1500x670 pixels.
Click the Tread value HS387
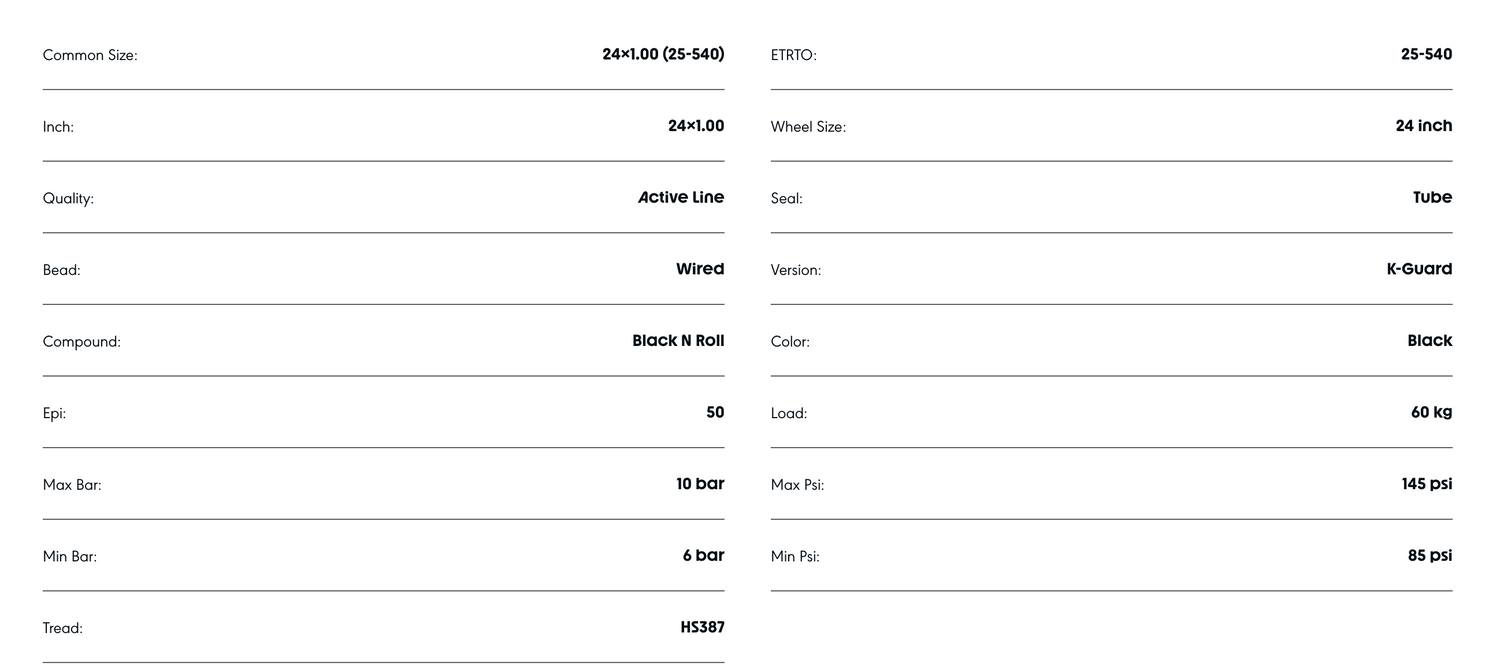[702, 628]
